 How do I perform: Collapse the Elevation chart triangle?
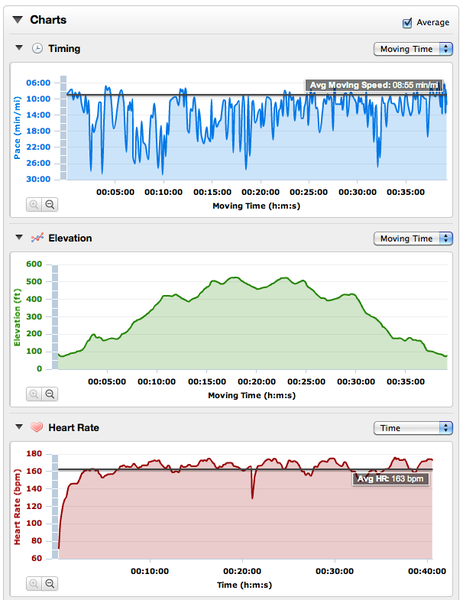click(19, 238)
